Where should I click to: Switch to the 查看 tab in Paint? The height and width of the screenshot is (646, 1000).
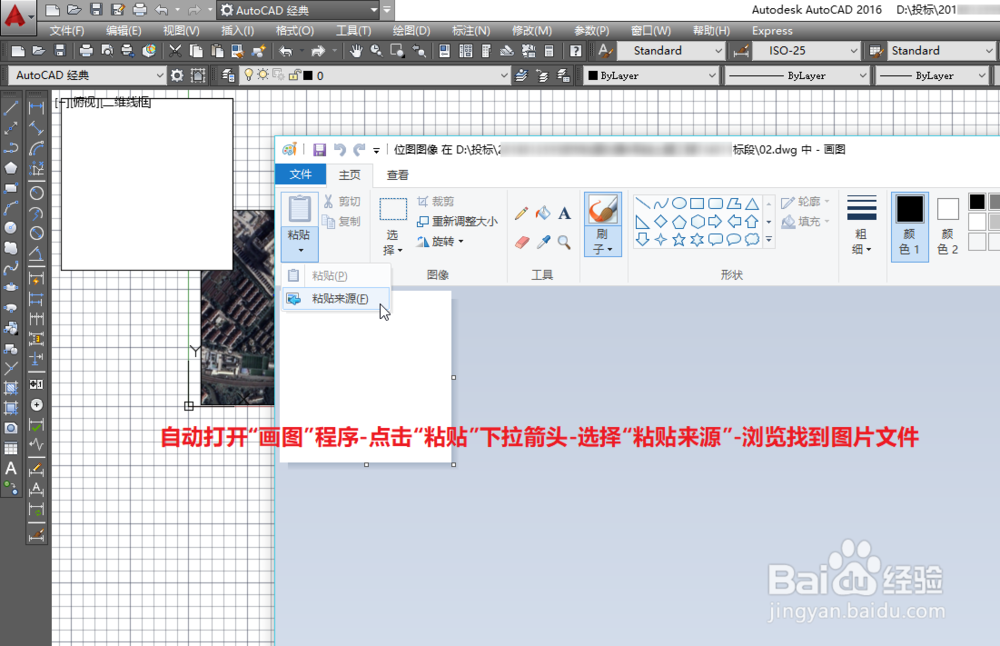coord(397,175)
